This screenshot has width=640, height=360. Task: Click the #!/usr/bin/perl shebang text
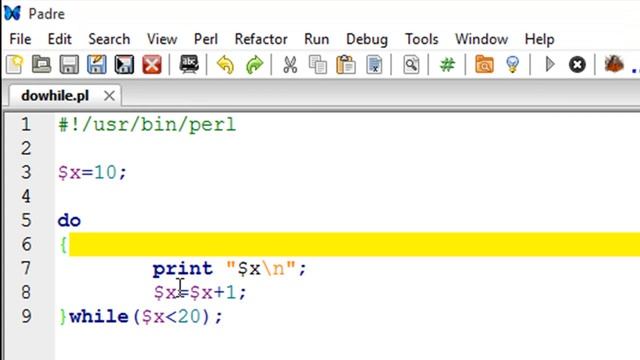(147, 124)
